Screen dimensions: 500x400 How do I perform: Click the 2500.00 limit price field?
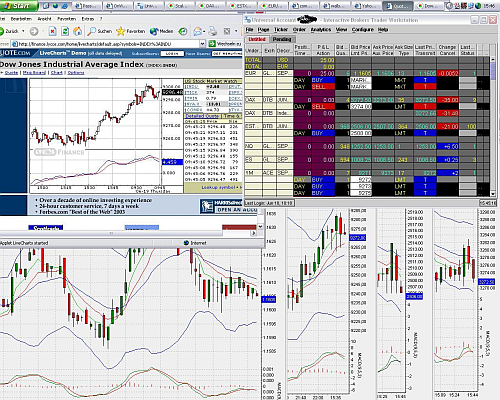(x=361, y=133)
